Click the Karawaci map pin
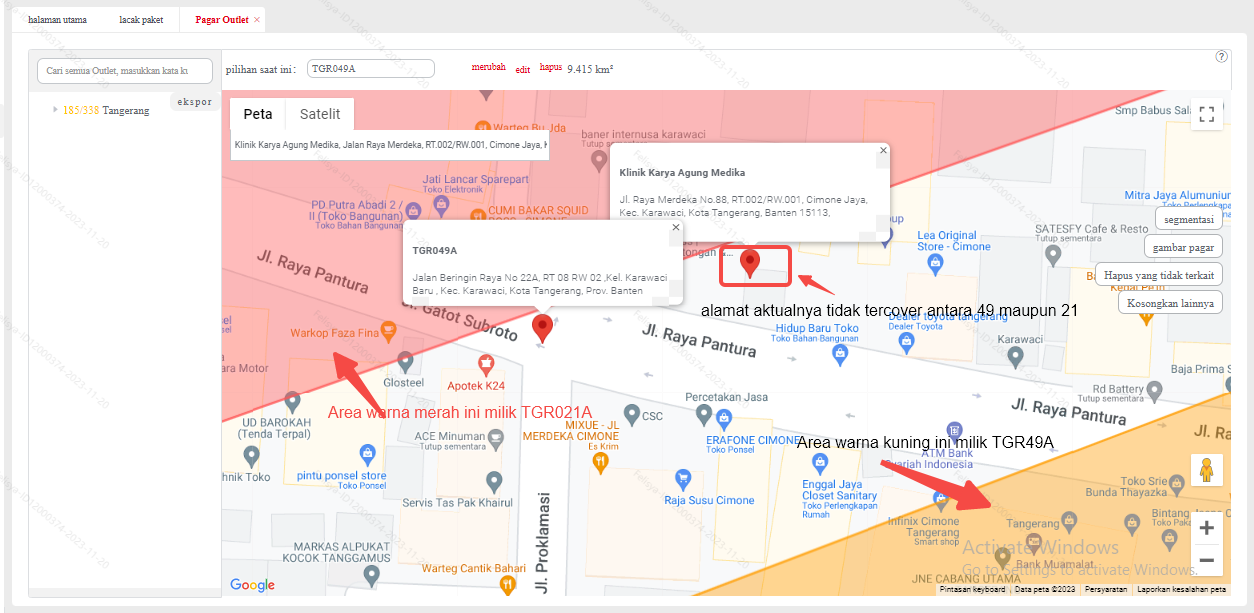 [x=1016, y=357]
